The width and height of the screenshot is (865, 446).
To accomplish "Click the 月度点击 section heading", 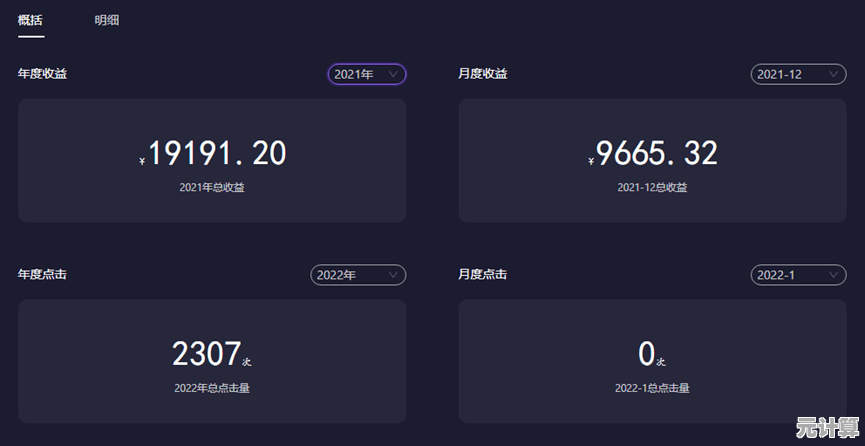I will point(483,274).
